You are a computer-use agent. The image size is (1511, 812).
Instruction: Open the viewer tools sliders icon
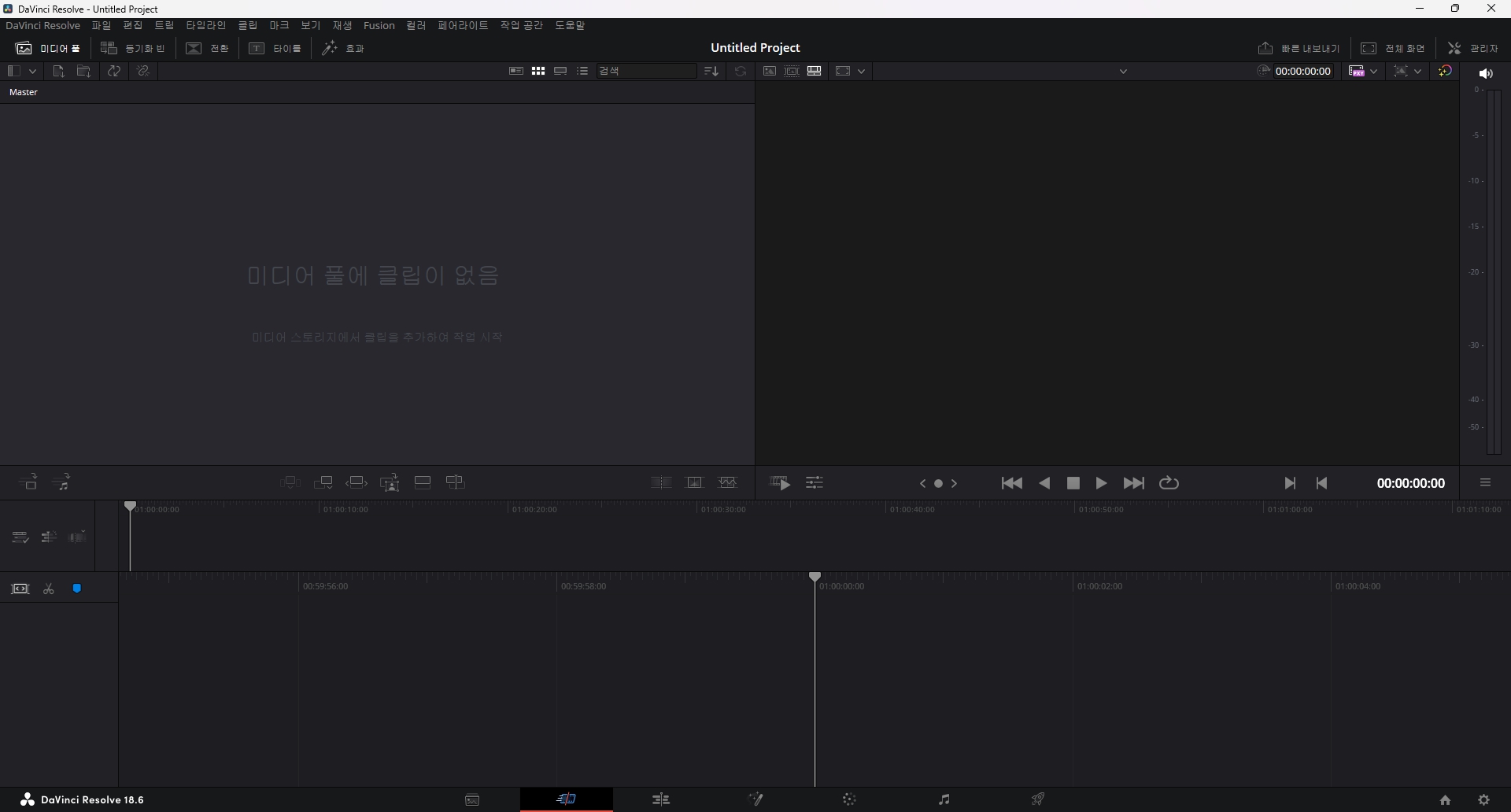pos(815,483)
